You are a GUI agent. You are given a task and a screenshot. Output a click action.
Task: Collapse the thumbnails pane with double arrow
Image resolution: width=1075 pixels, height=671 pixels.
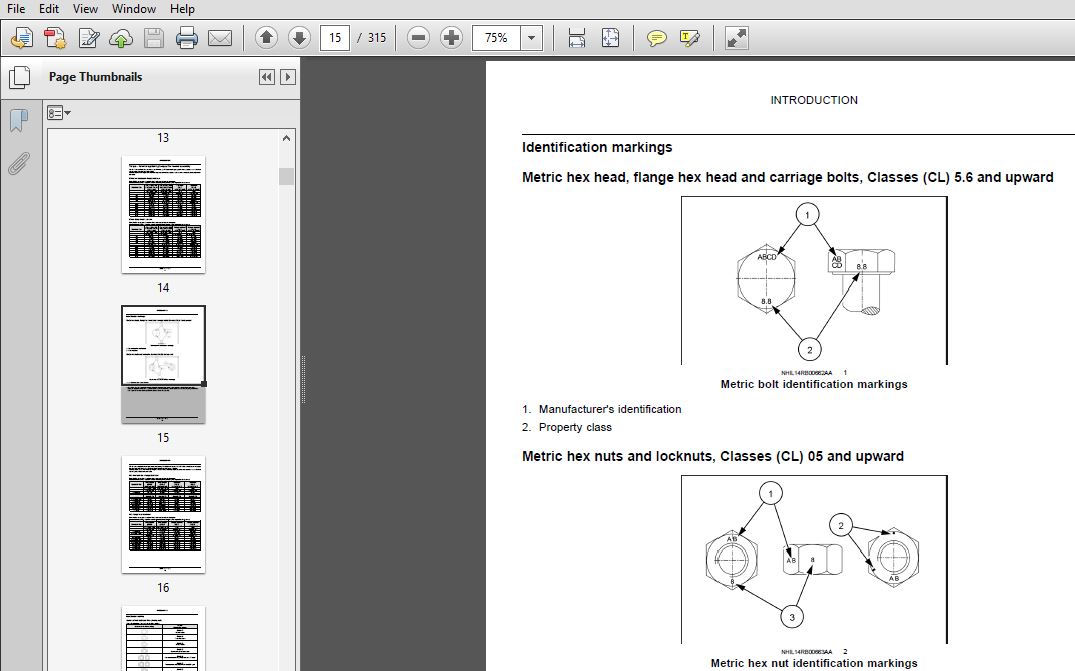point(267,77)
